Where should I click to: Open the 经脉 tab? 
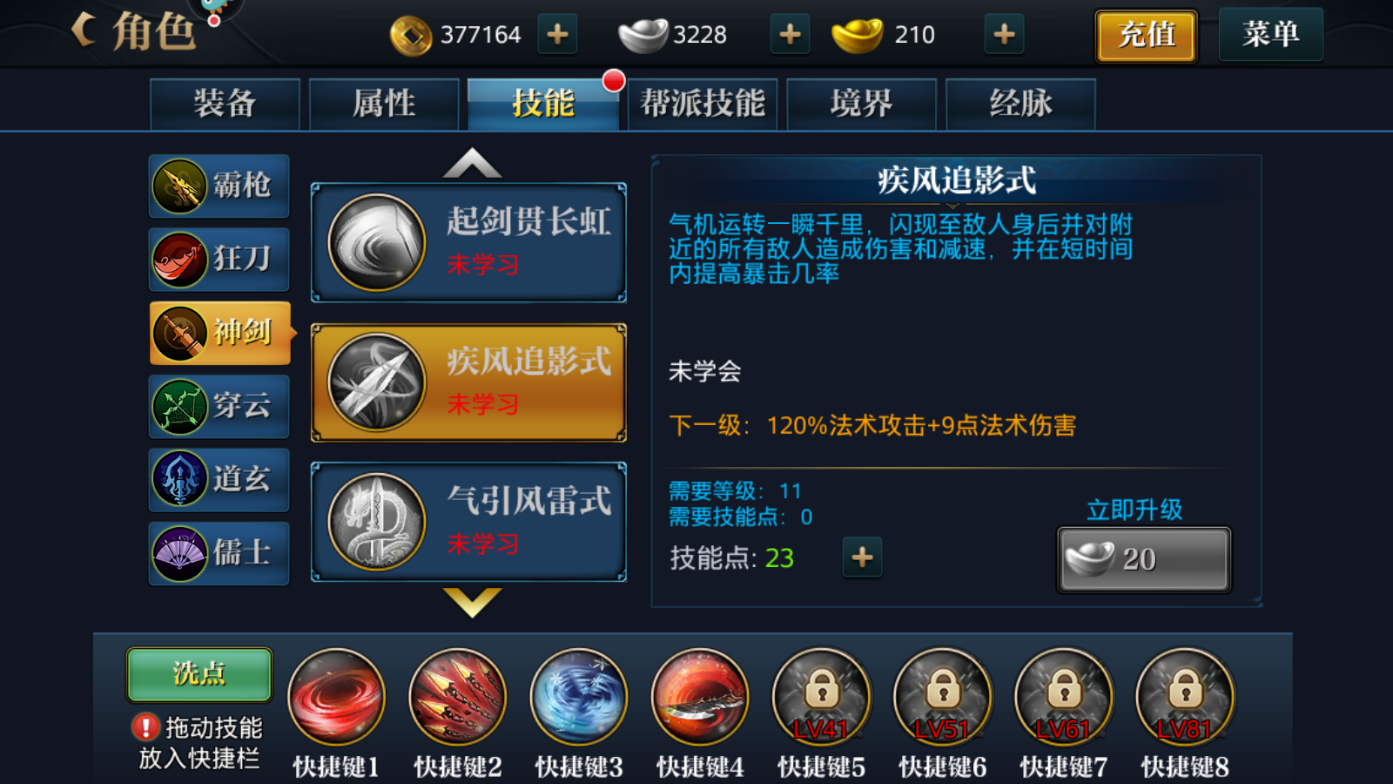click(x=1021, y=104)
